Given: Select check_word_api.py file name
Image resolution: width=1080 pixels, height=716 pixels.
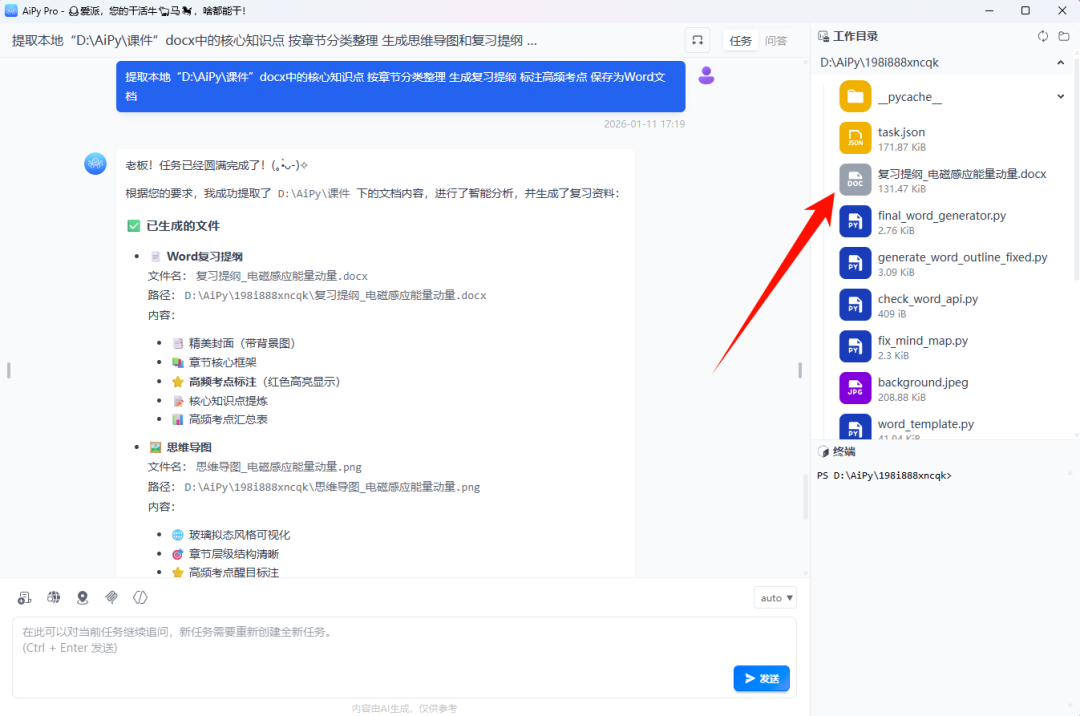Looking at the screenshot, I should click(928, 299).
